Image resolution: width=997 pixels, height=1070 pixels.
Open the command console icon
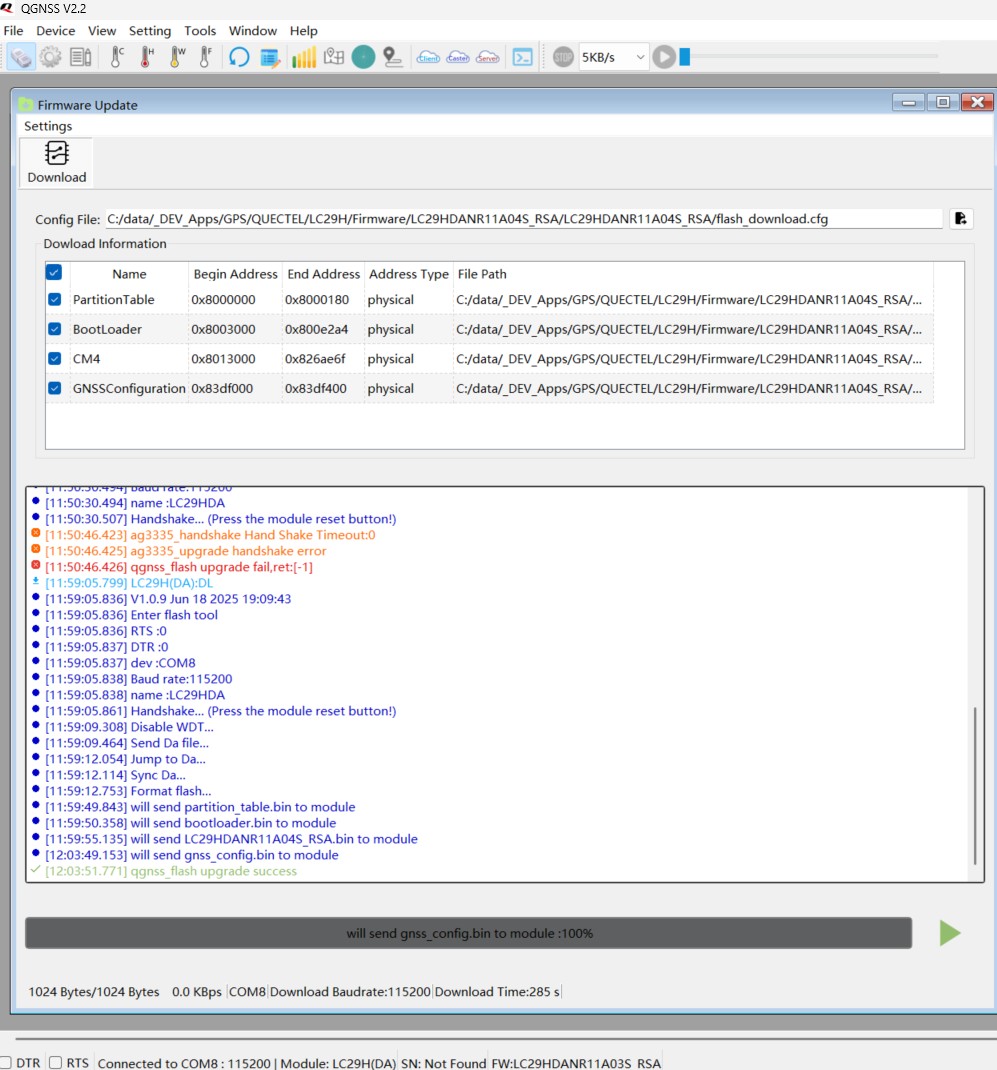[522, 58]
